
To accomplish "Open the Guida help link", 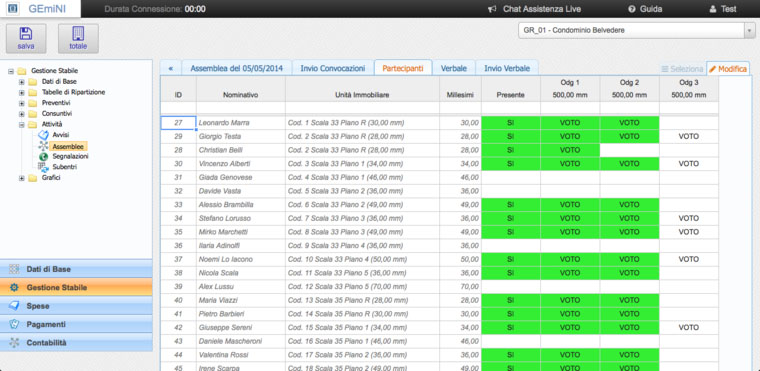I will pyautogui.click(x=645, y=9).
